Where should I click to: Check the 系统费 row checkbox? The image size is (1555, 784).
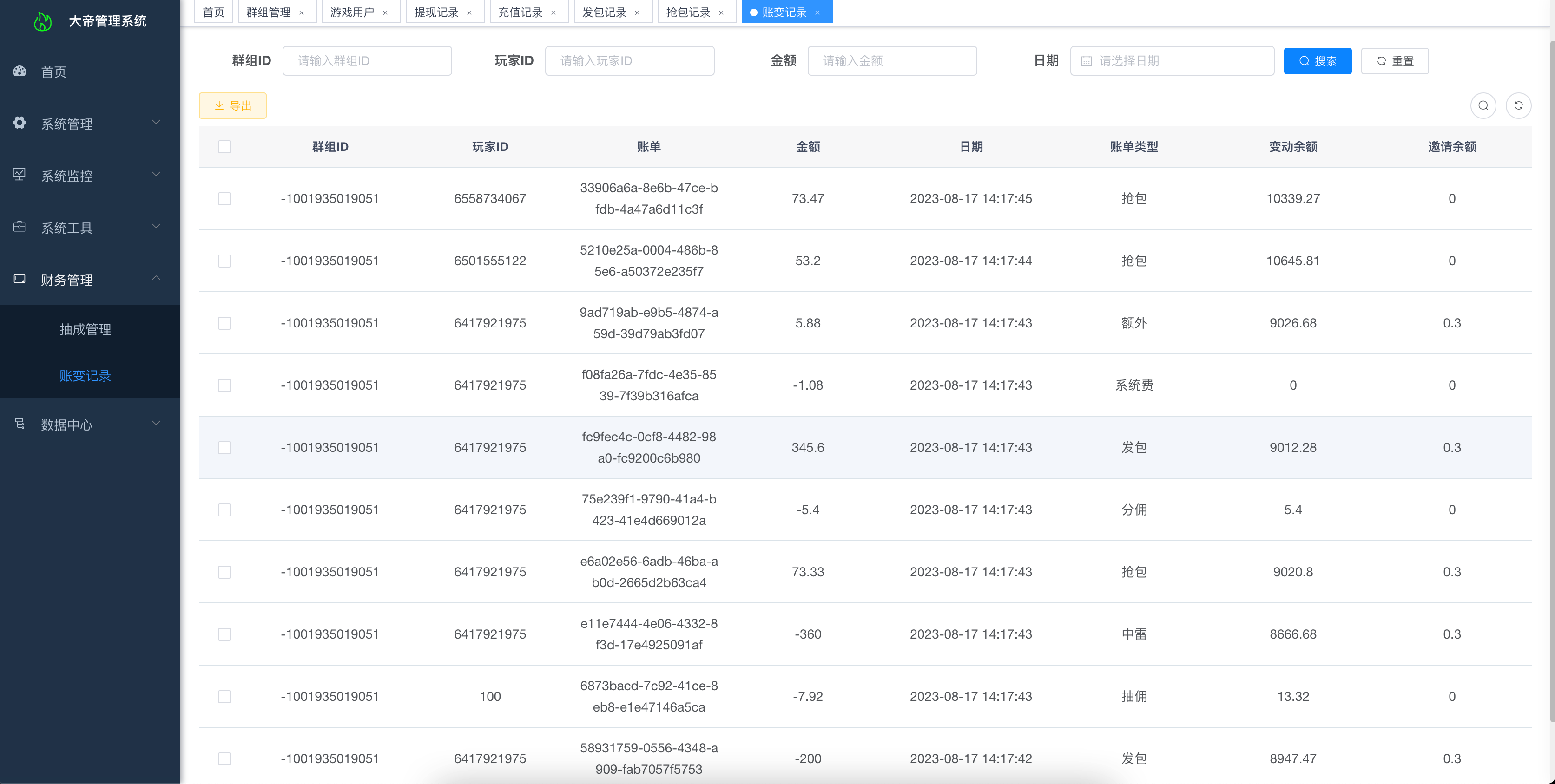(x=224, y=385)
